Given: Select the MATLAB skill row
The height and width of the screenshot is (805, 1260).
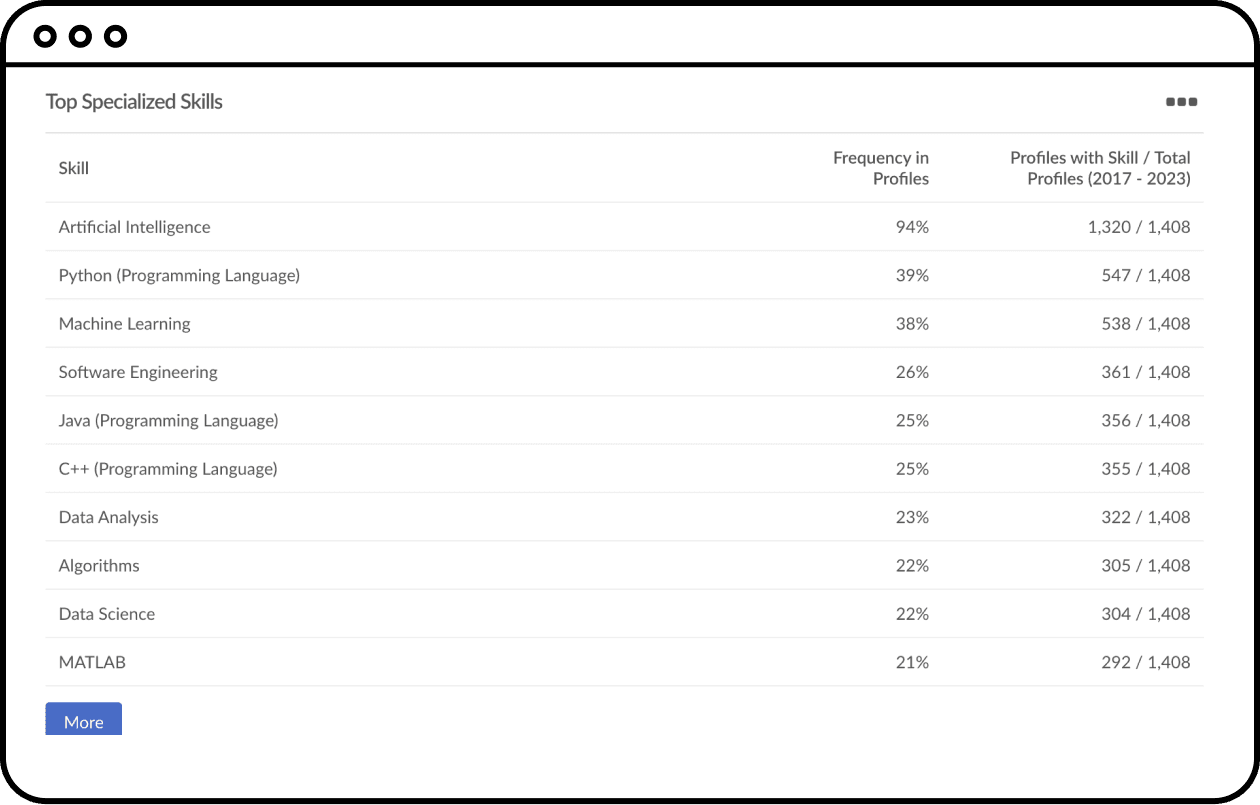Looking at the screenshot, I should coord(624,662).
